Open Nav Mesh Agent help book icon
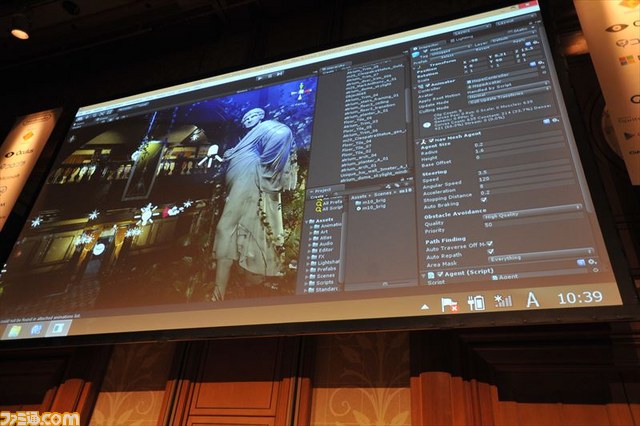This screenshot has height=426, width=640. pos(547,121)
